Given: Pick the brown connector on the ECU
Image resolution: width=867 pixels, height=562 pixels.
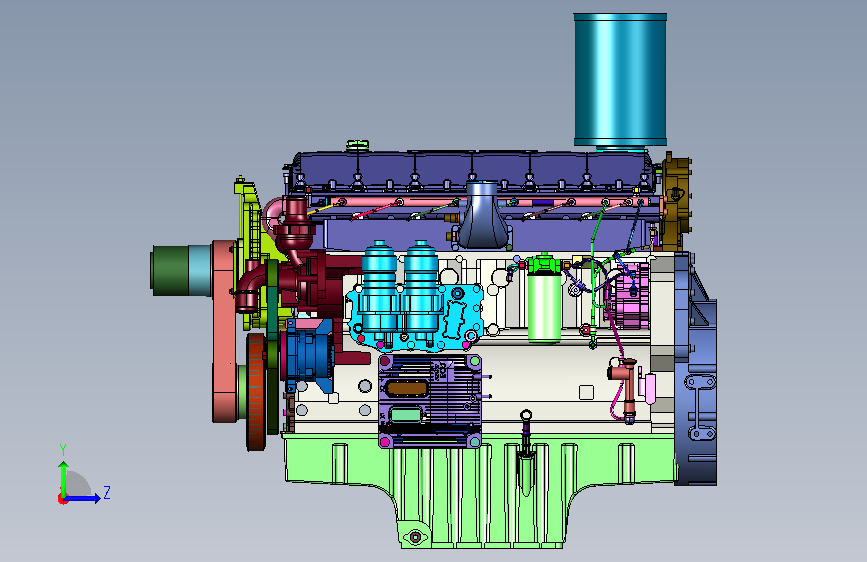Looking at the screenshot, I should point(405,388).
